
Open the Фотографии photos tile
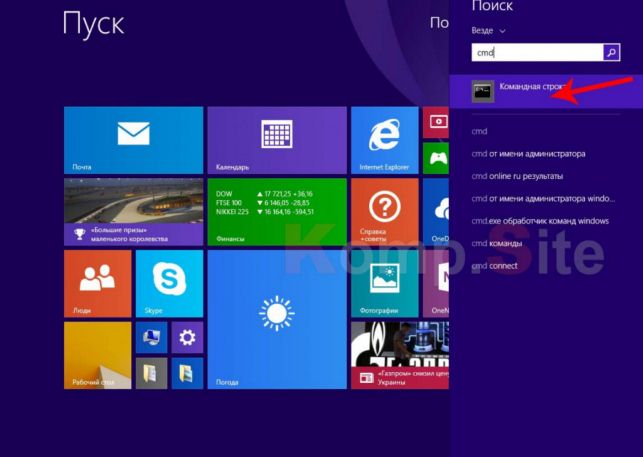coord(385,283)
